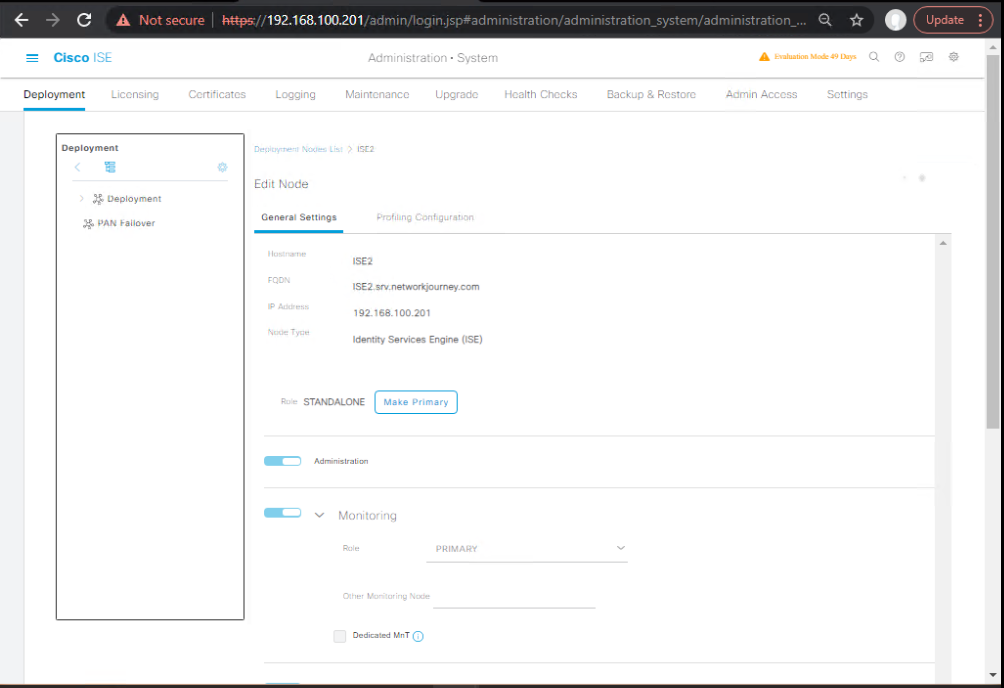This screenshot has height=688, width=1004.
Task: Switch to Profiling Configuration tab
Action: pos(425,217)
